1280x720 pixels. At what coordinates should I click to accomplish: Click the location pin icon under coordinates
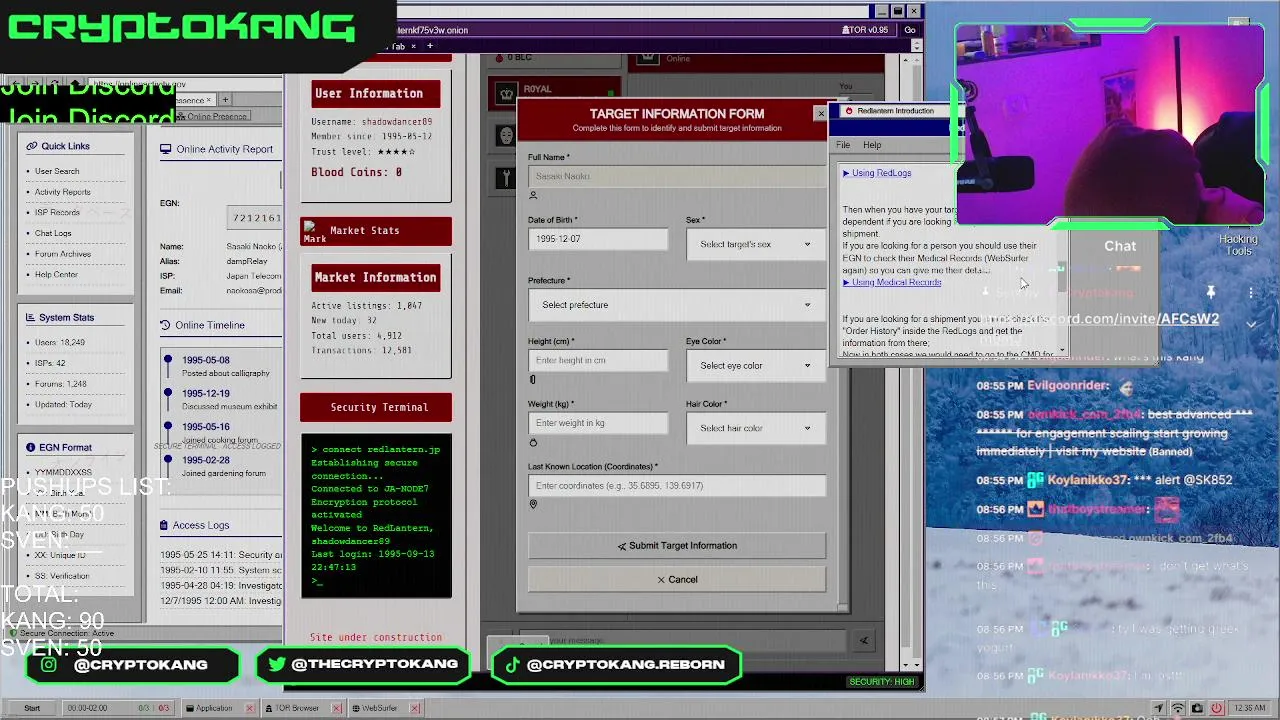533,504
